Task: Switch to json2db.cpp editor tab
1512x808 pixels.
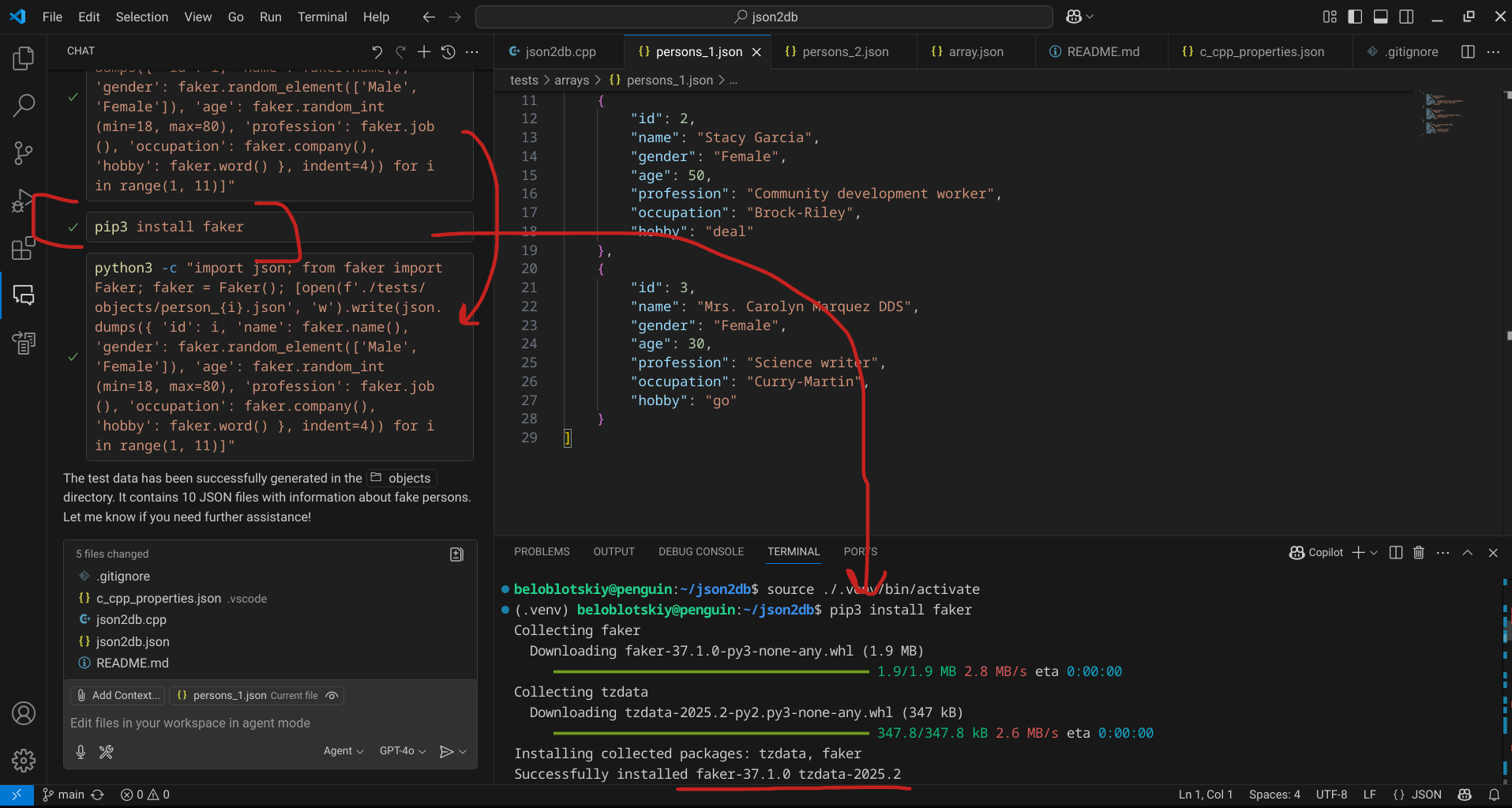Action: point(559,51)
